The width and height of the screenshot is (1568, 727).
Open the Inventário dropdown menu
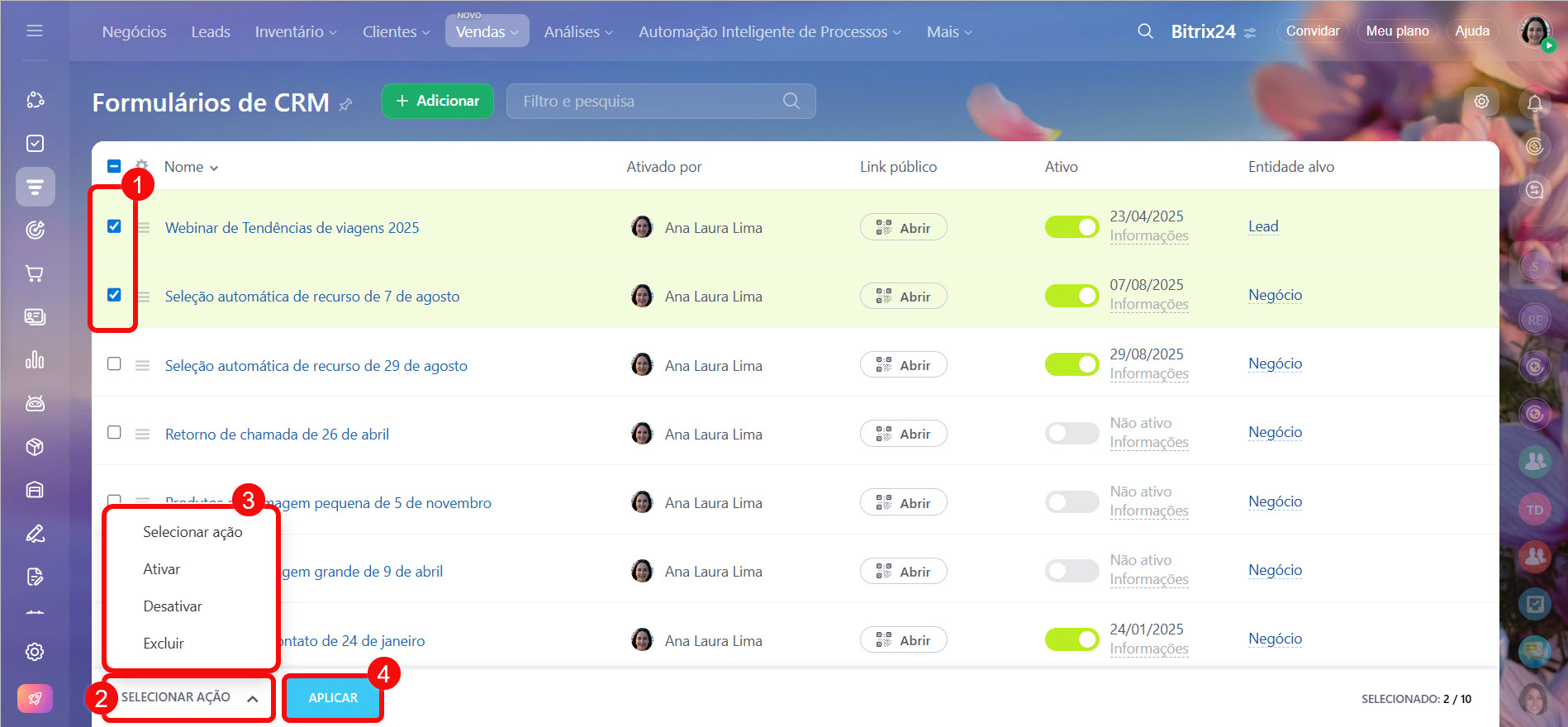295,31
